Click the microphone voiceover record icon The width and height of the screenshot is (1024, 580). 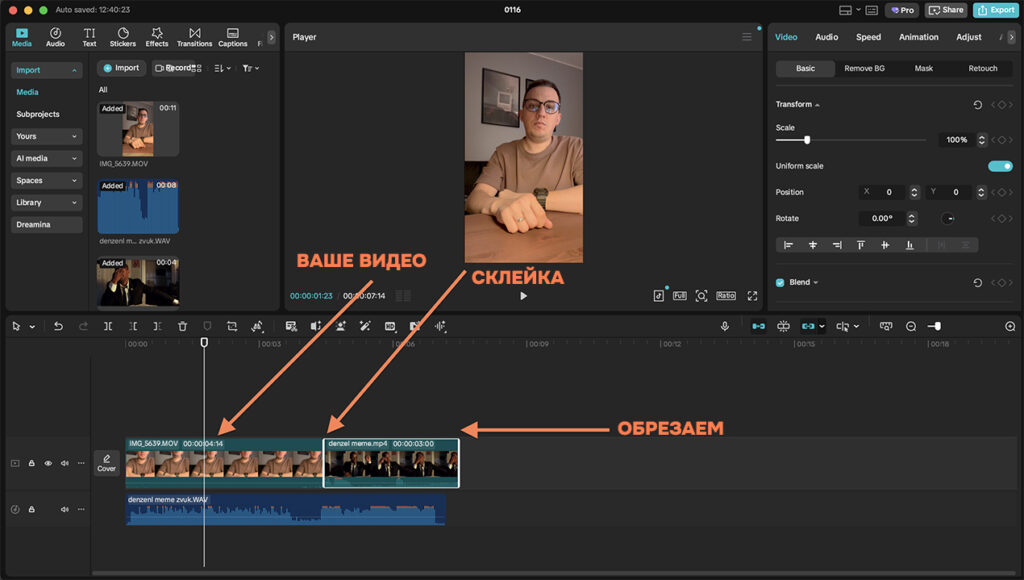pos(724,326)
